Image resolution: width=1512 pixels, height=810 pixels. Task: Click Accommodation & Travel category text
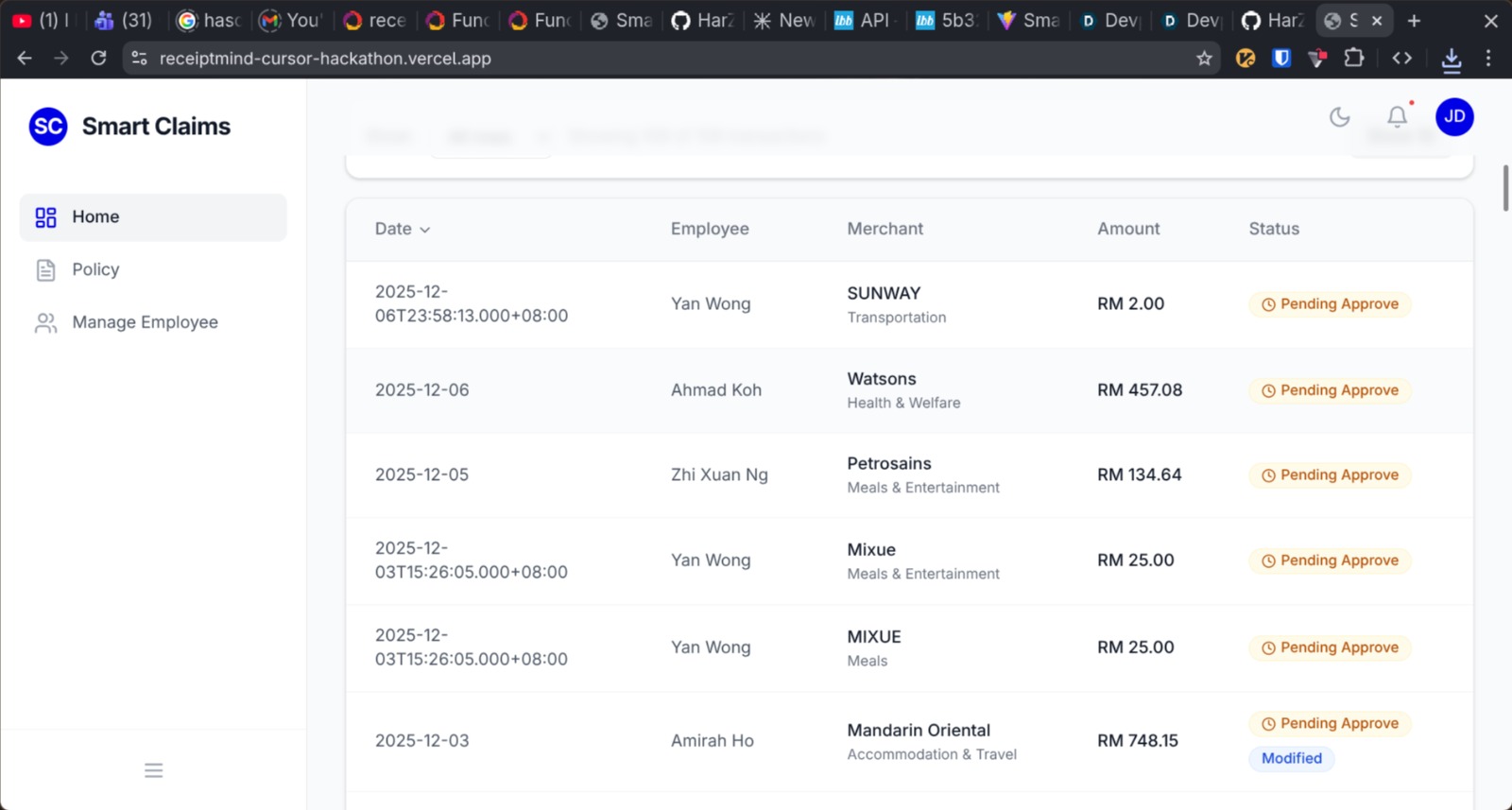point(932,754)
